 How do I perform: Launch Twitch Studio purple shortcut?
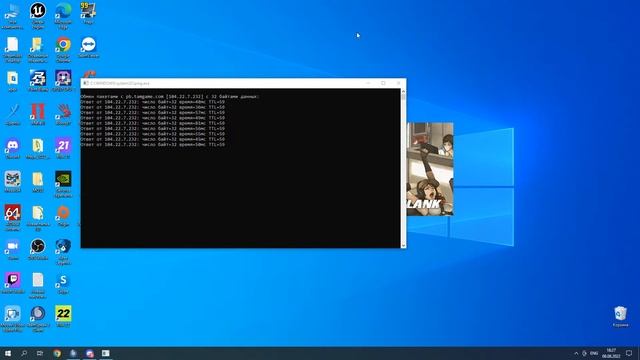click(12, 281)
